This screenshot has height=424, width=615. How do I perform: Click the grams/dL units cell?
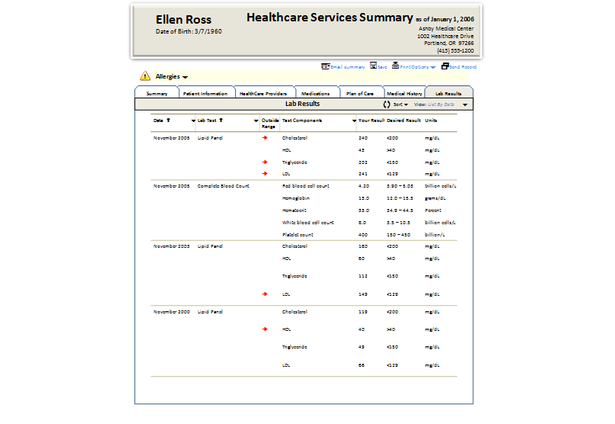(x=435, y=198)
